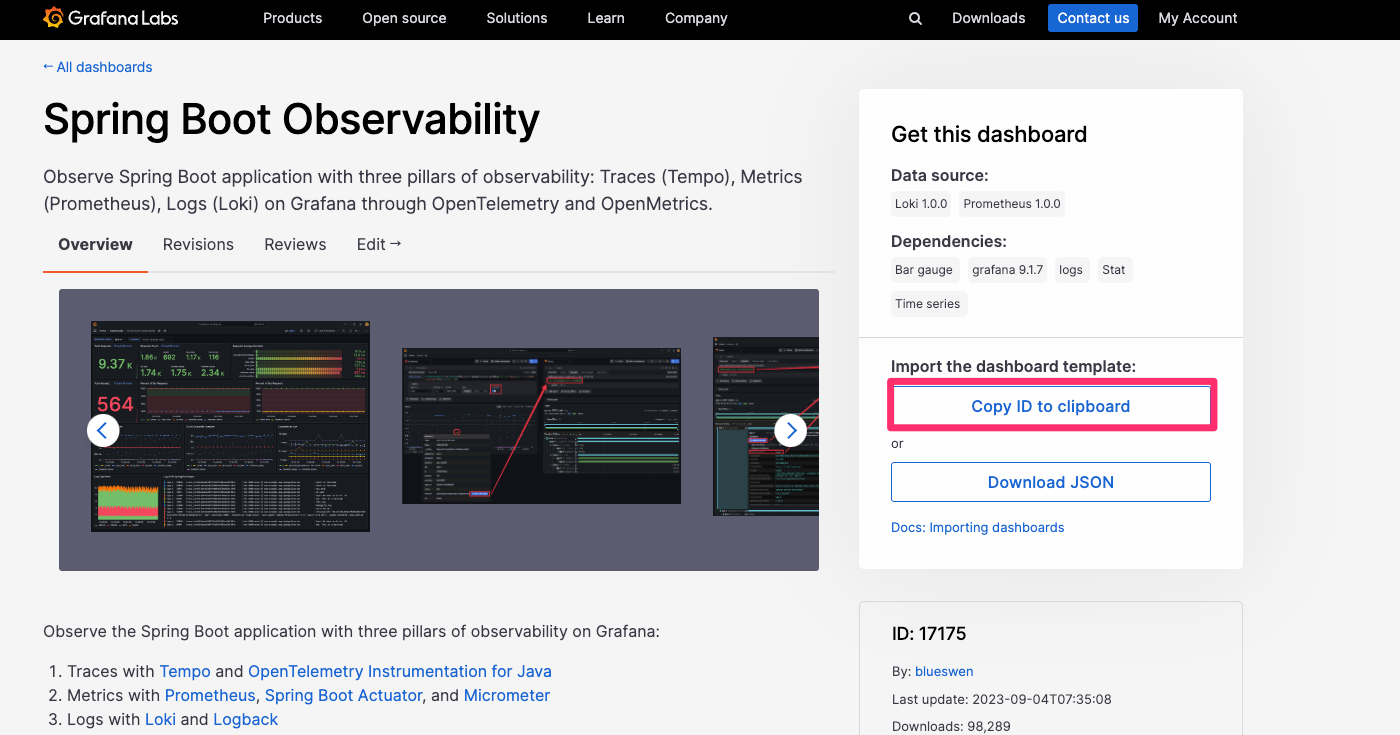This screenshot has width=1400, height=735.
Task: Open the Company menu
Action: [696, 18]
